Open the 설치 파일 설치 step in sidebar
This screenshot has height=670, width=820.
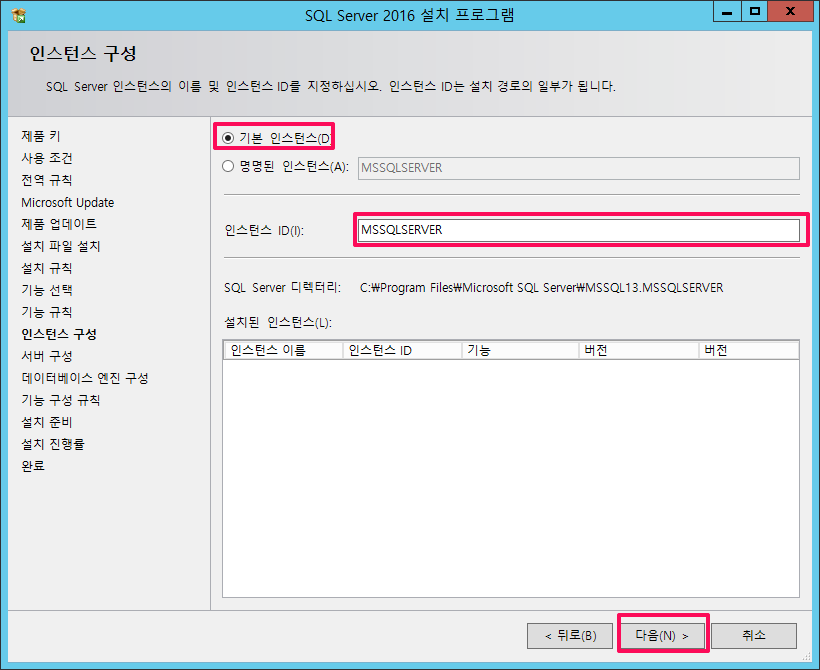pyautogui.click(x=61, y=246)
